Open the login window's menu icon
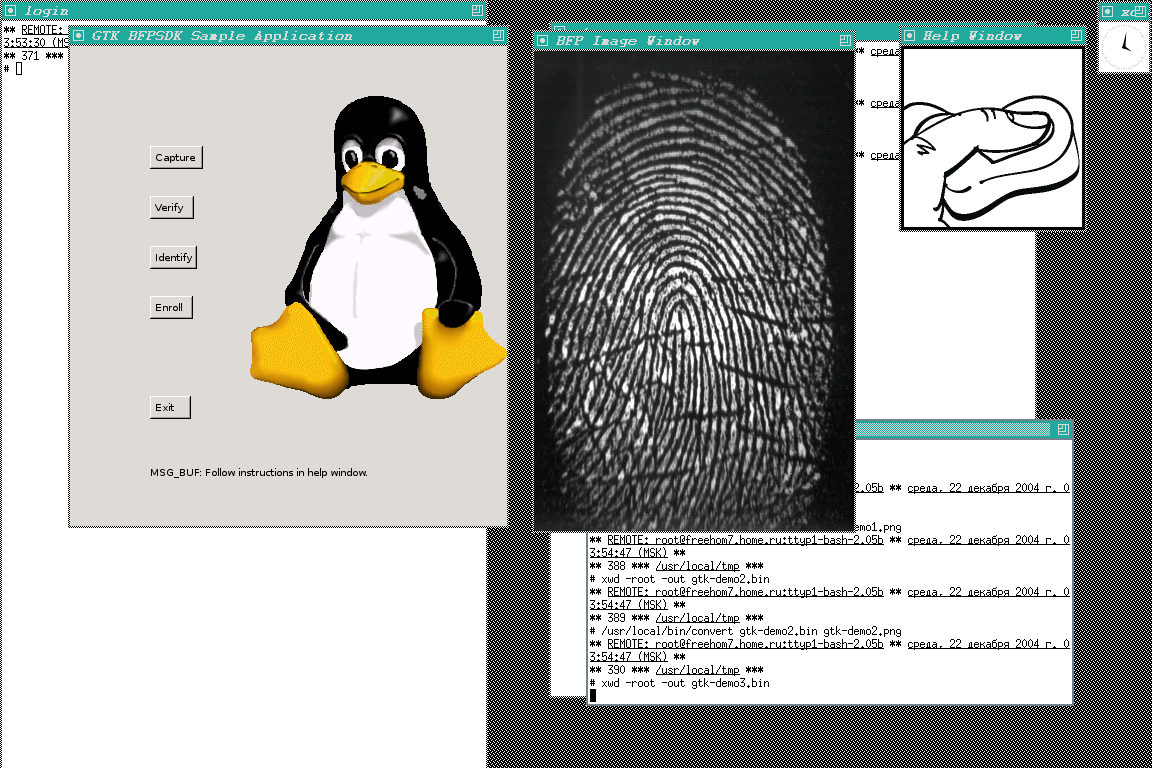Image resolution: width=1152 pixels, height=768 pixels. coord(11,10)
